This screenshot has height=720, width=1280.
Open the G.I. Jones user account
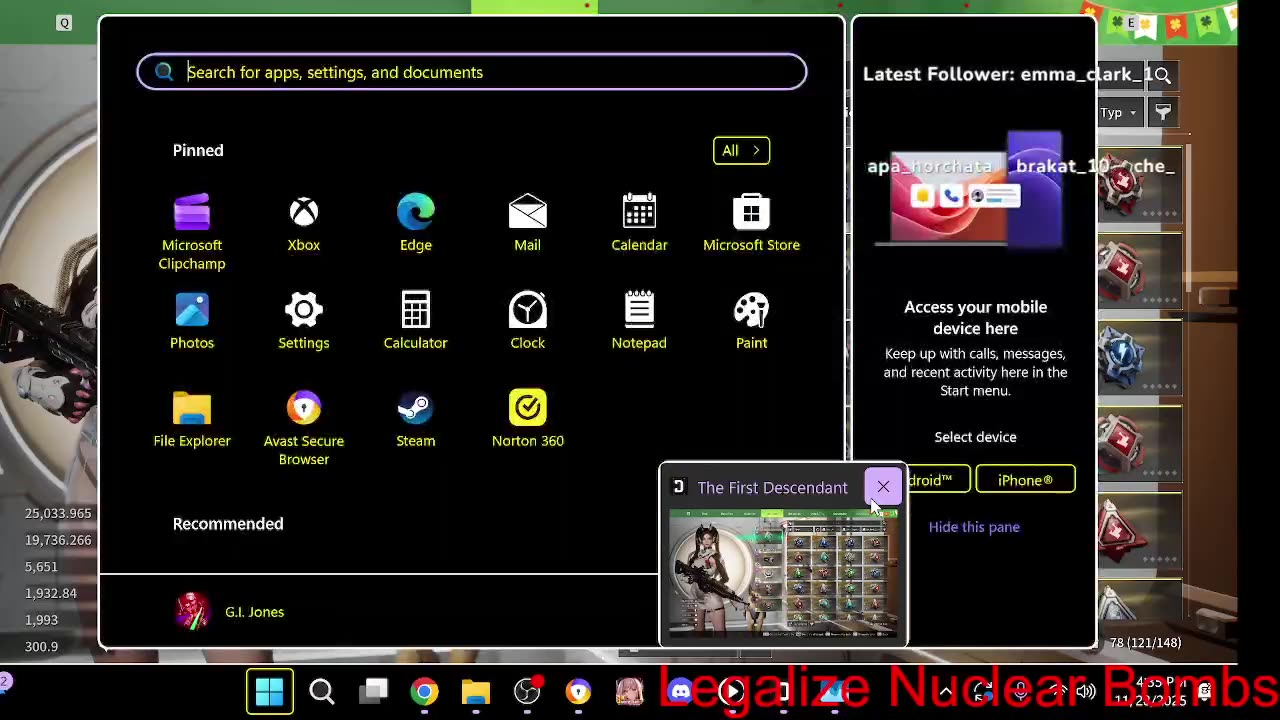coord(230,612)
